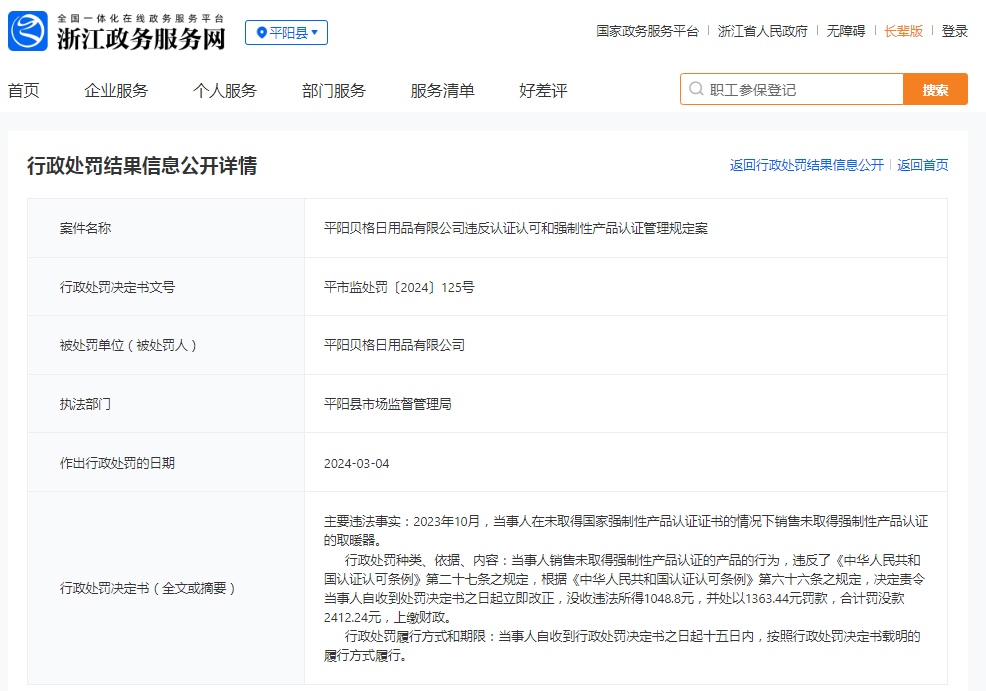The height and width of the screenshot is (691, 986).
Task: Click the 平阳县市场监督管理局 value
Action: 387,404
